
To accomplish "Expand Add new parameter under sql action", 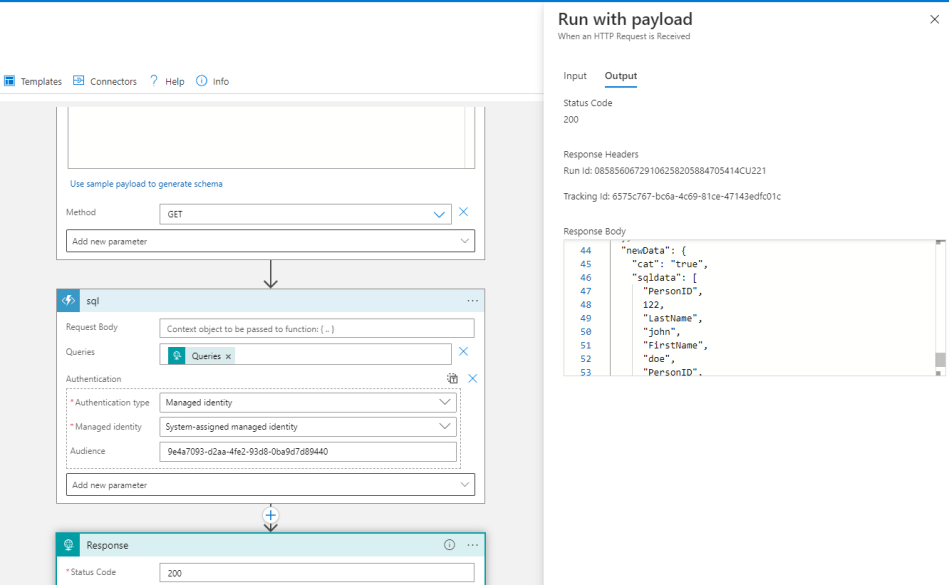I will pyautogui.click(x=270, y=485).
